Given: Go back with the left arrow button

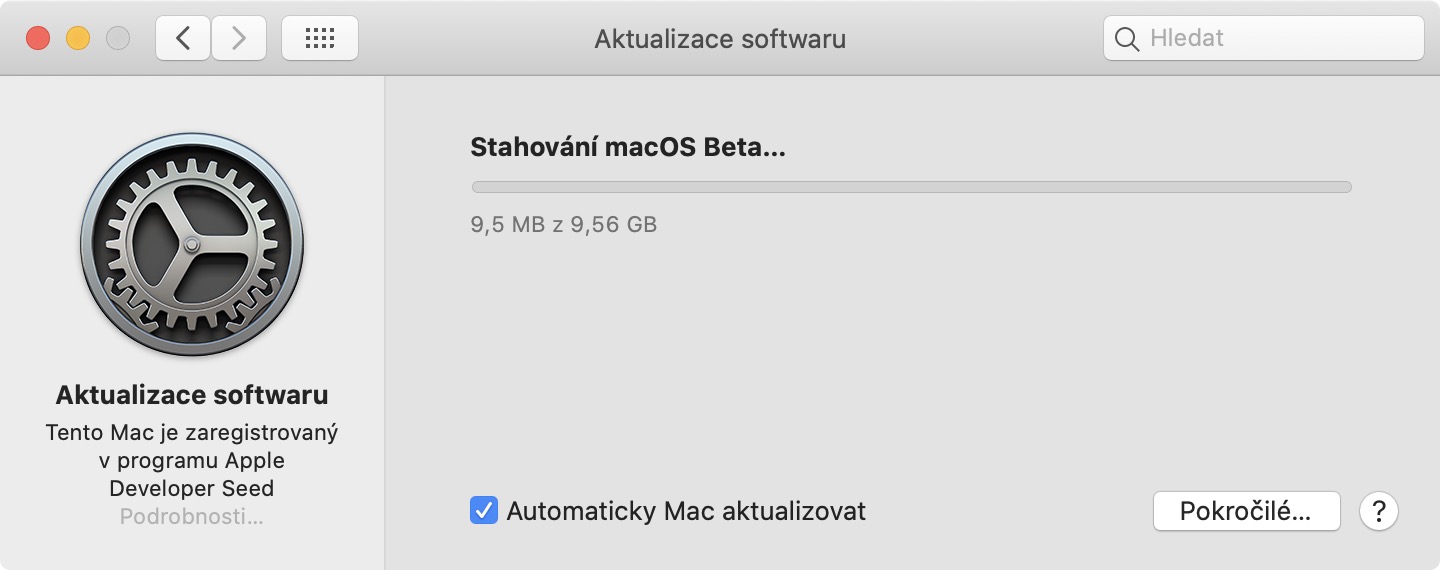Looking at the screenshot, I should [182, 38].
